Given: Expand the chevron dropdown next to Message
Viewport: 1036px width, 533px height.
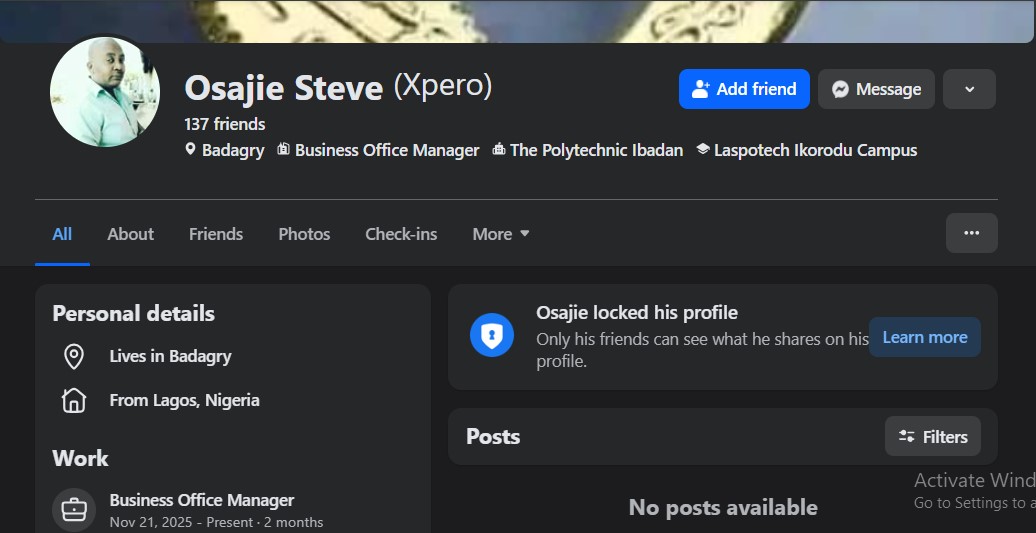Looking at the screenshot, I should coord(969,89).
